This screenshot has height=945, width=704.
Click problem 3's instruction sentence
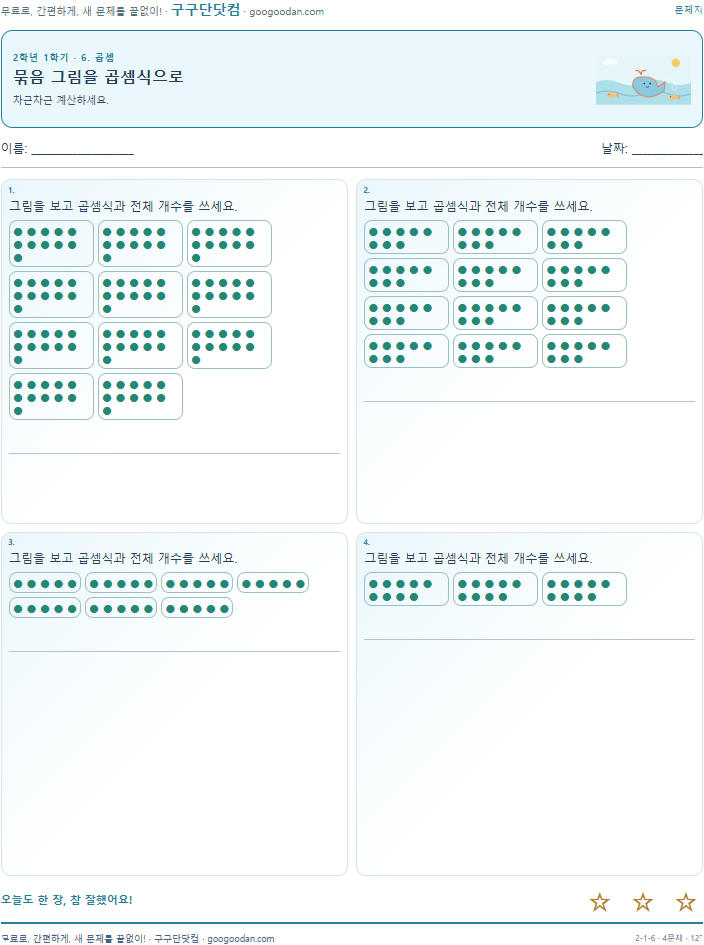coord(123,558)
